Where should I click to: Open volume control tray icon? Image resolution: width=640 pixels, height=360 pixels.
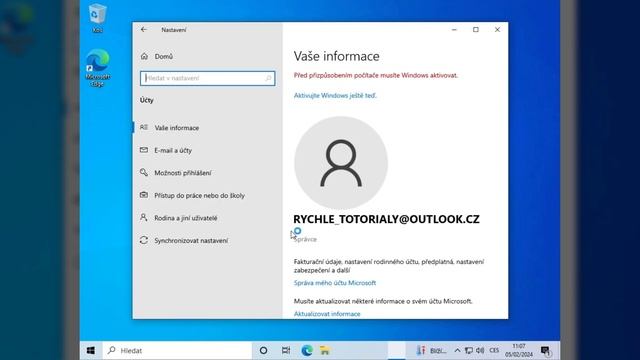click(480, 351)
